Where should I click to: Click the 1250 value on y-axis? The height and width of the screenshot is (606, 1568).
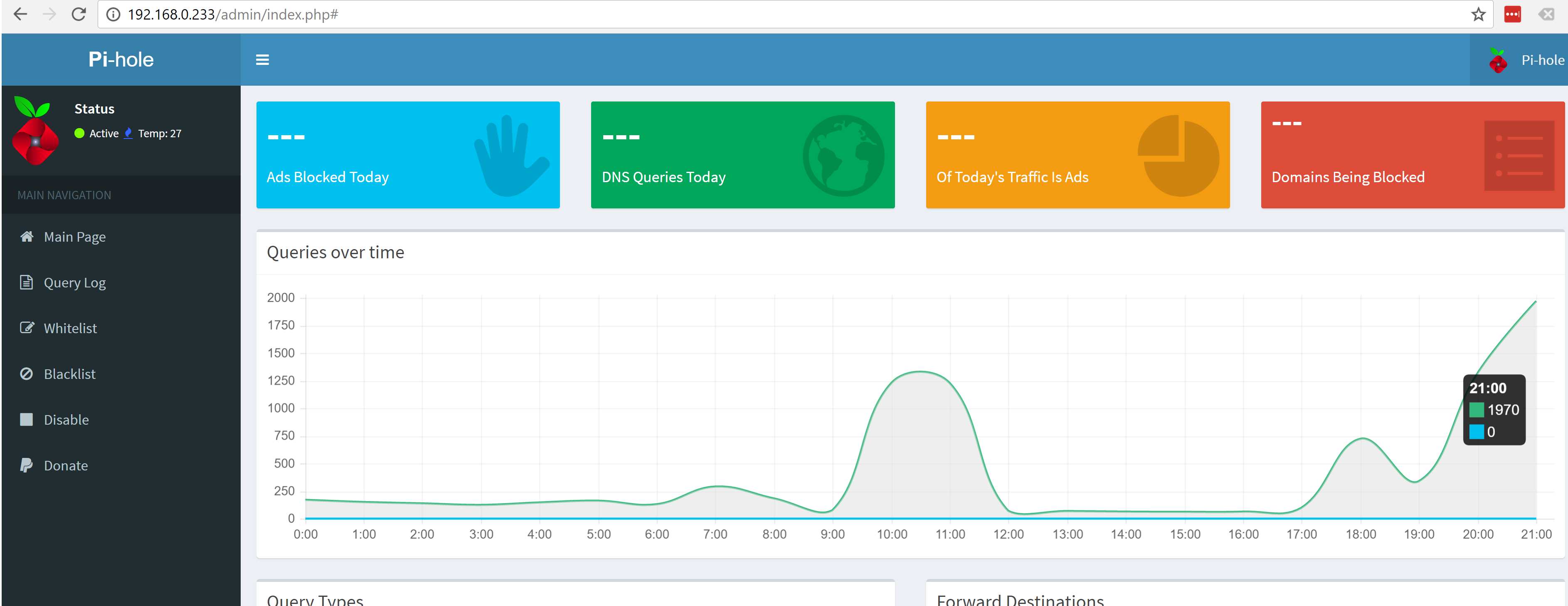[281, 381]
